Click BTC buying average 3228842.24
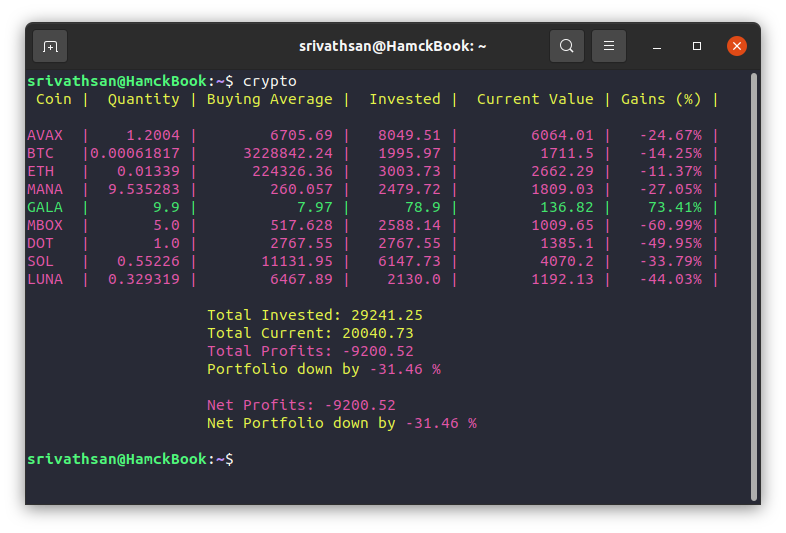The image size is (786, 533). tap(288, 153)
